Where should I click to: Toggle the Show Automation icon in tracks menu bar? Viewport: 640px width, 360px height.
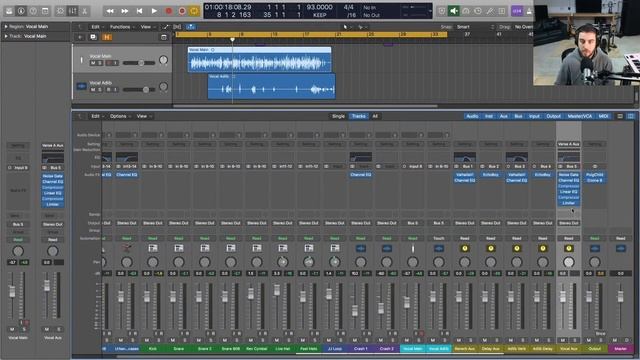pos(166,27)
